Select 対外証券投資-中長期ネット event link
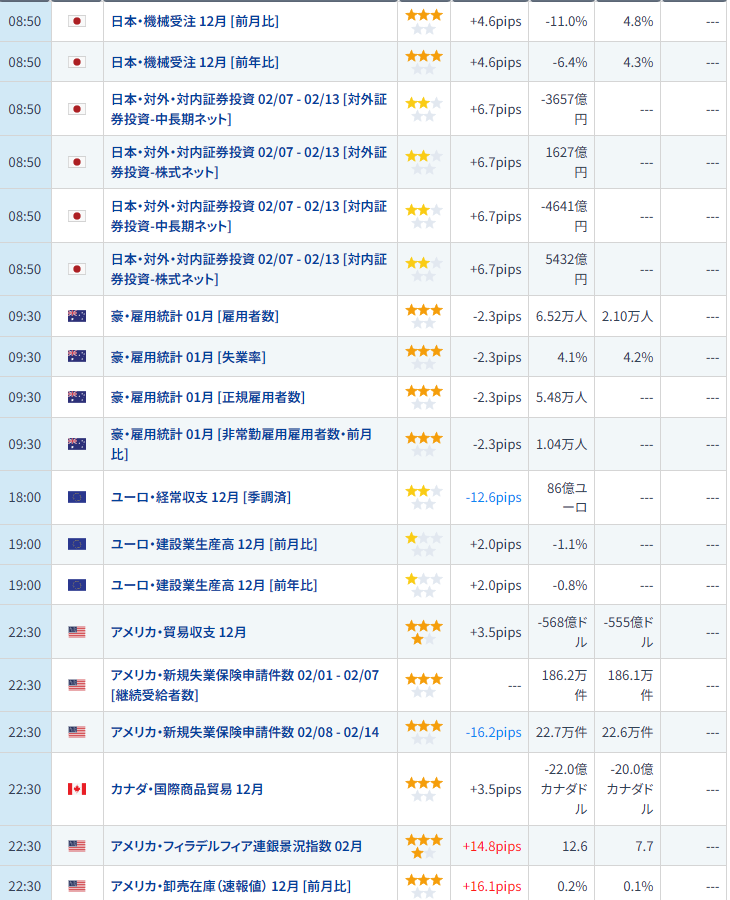 pos(248,109)
